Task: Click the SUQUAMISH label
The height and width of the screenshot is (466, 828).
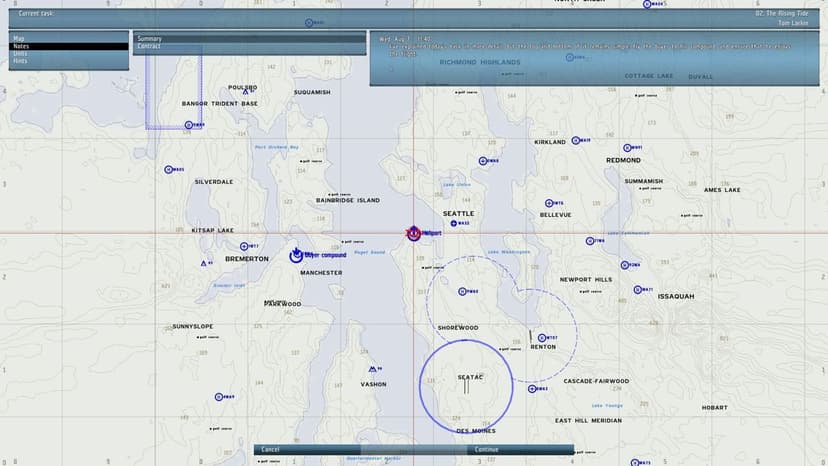Action: tap(312, 92)
